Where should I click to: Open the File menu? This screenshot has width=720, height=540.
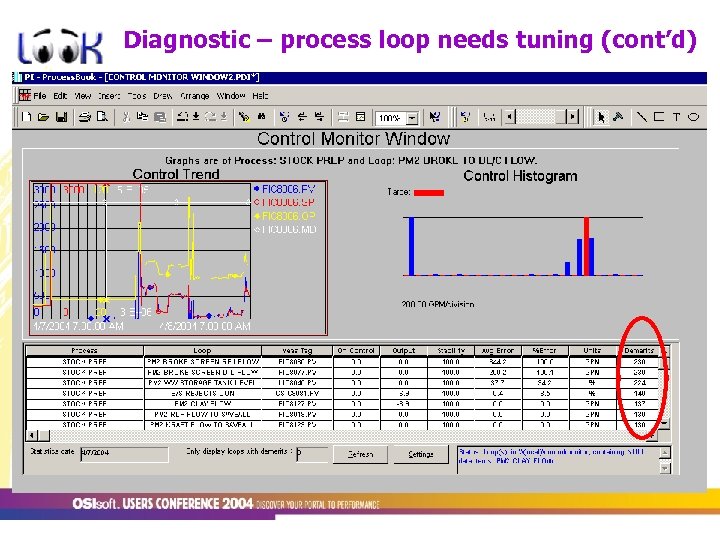[39, 96]
